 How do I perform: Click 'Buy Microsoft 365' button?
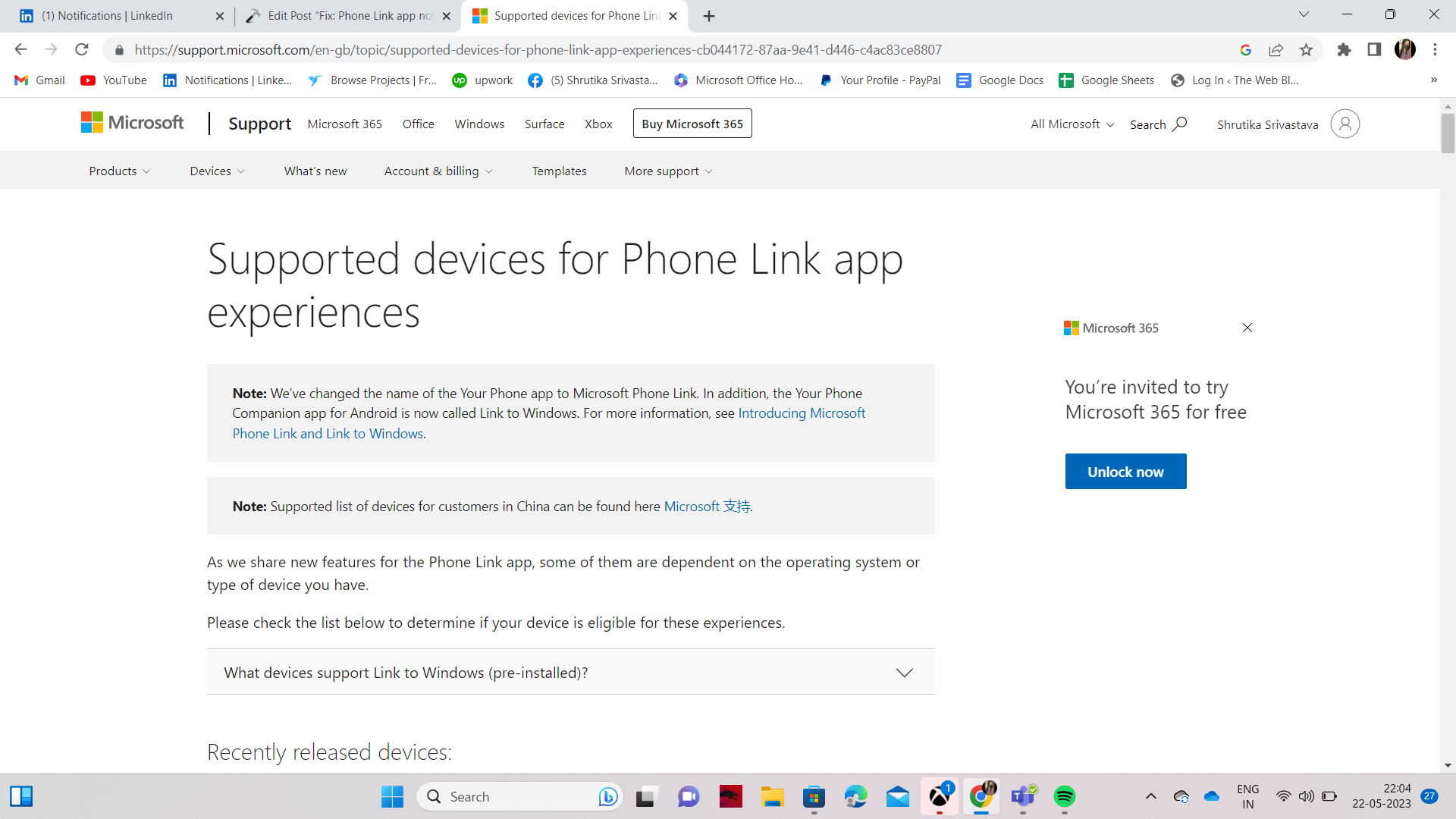tap(693, 123)
